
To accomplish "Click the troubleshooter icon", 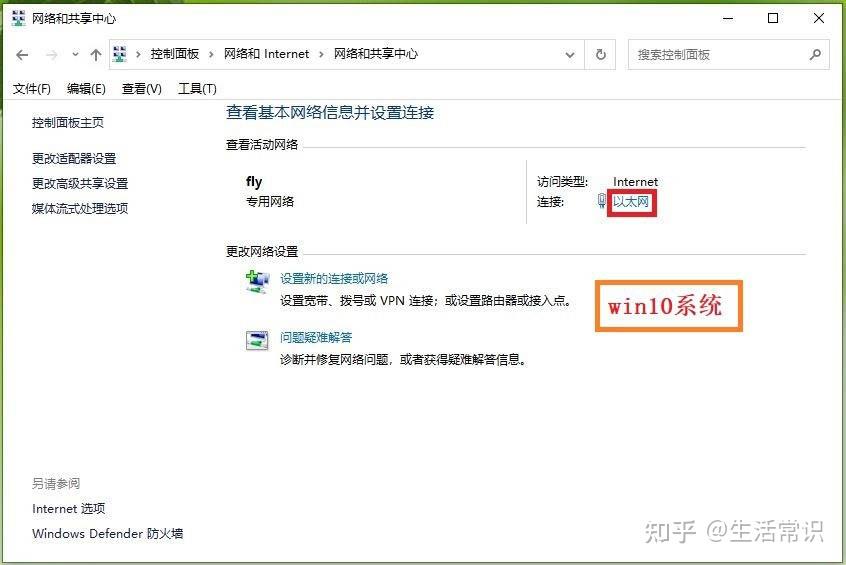I will pyautogui.click(x=257, y=340).
